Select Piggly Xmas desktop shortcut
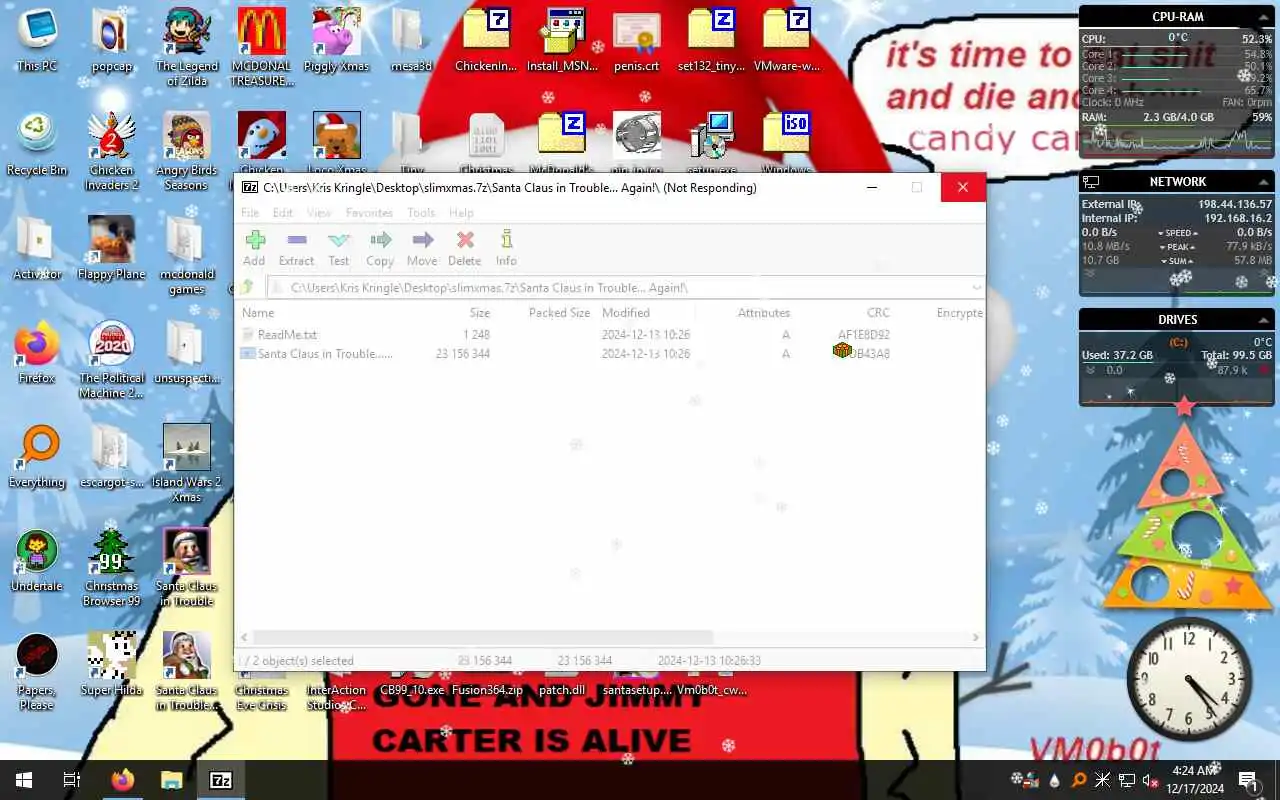The height and width of the screenshot is (800, 1280). pyautogui.click(x=337, y=41)
